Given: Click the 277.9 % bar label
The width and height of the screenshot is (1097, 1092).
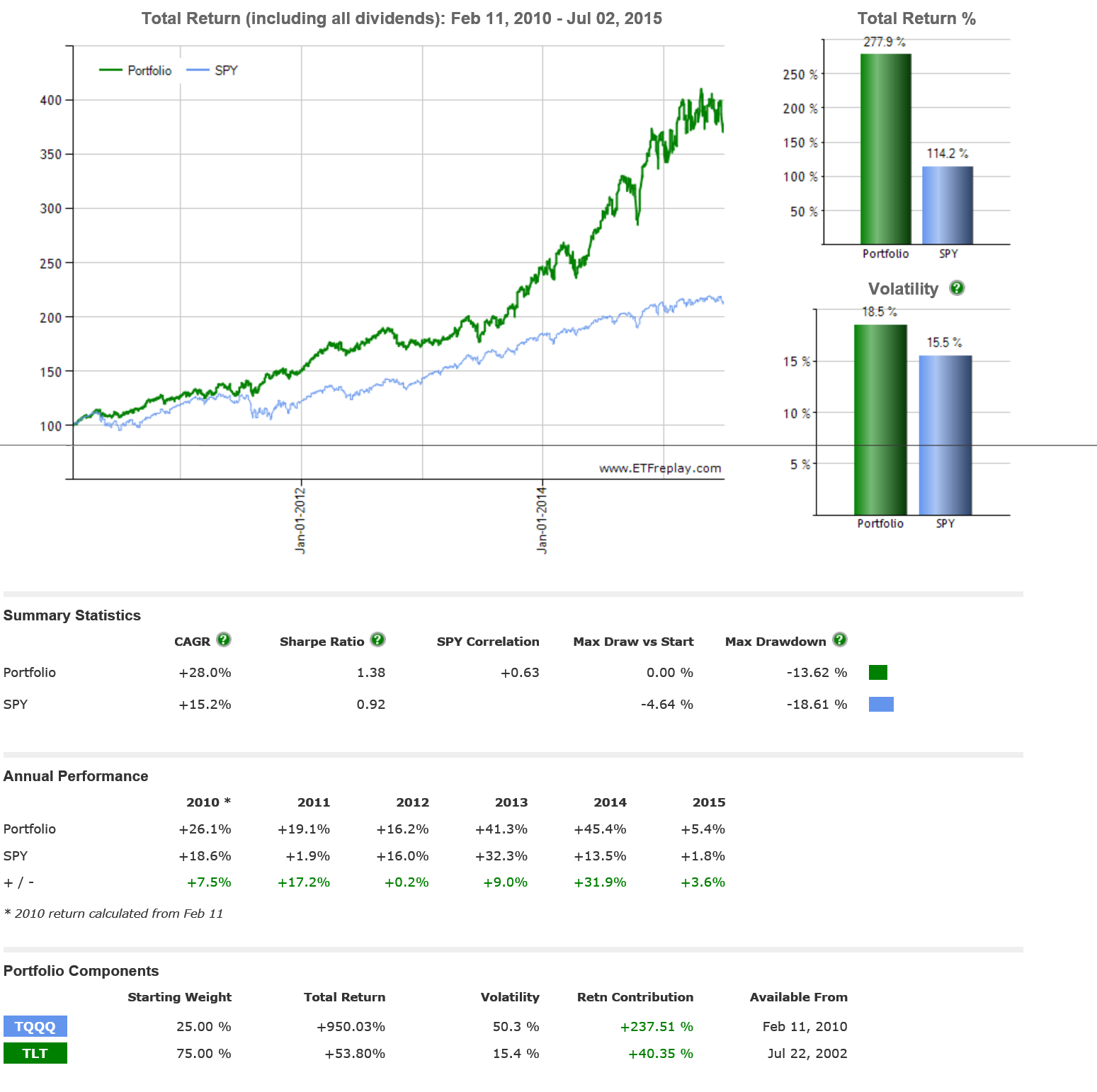Looking at the screenshot, I should tap(885, 42).
